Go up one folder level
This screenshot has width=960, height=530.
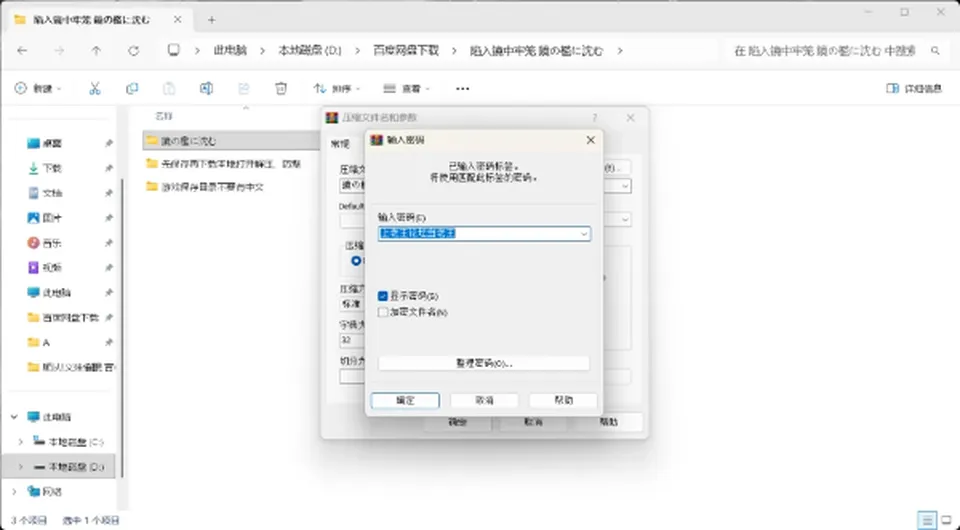coord(96,51)
